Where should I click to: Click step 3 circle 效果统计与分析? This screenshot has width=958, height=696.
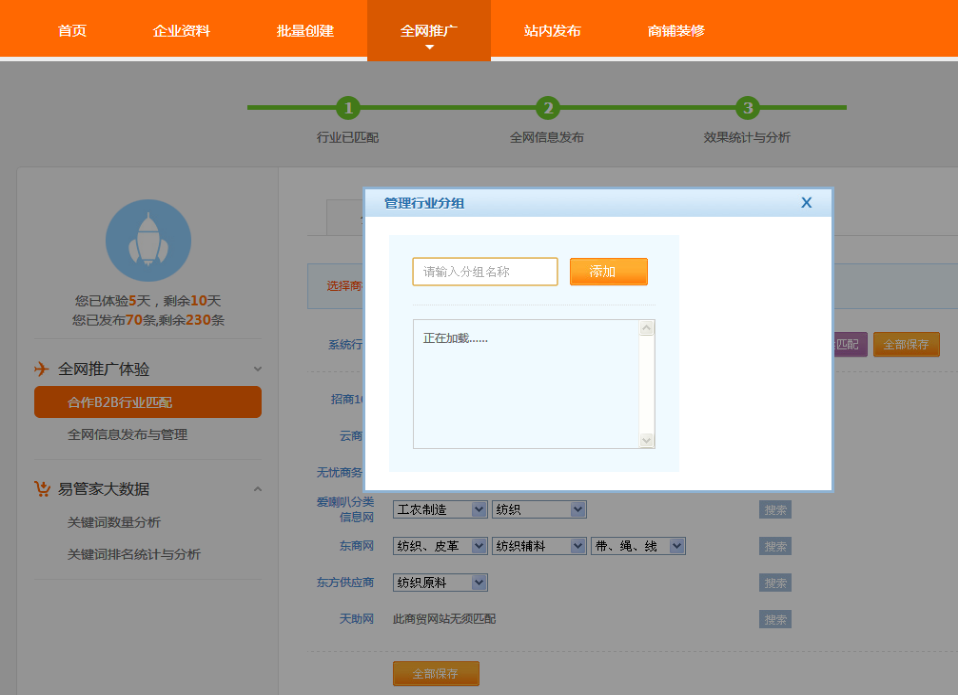[747, 108]
